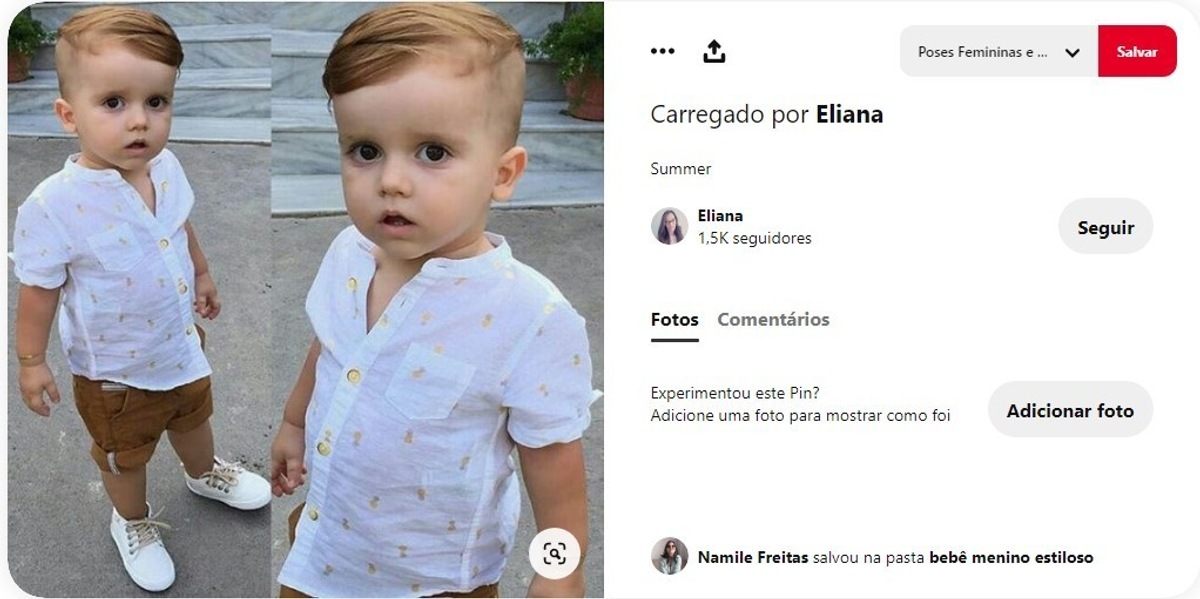Open the three-dot more options menu

coord(662,51)
